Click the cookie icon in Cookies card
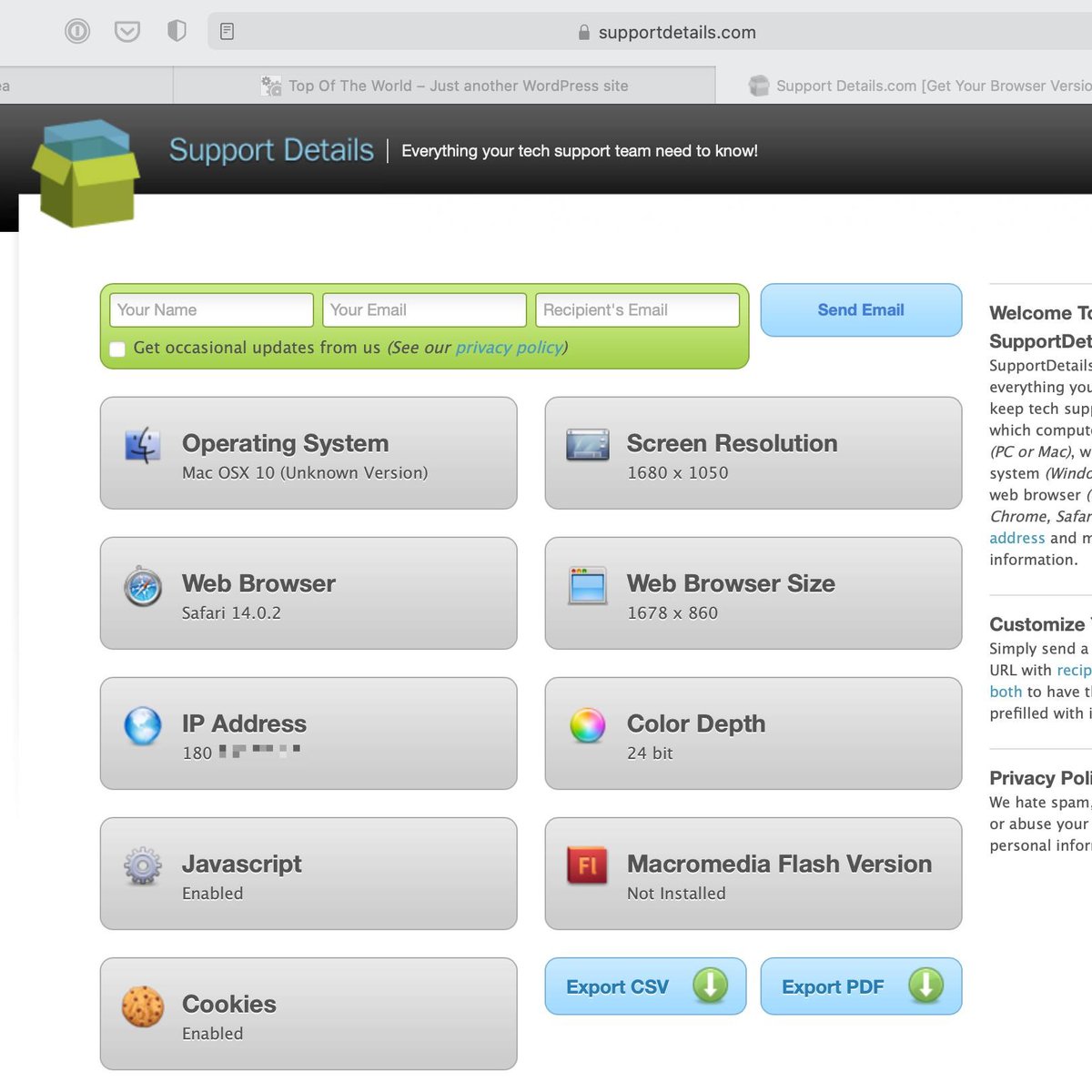Viewport: 1092px width, 1092px height. 143,1006
